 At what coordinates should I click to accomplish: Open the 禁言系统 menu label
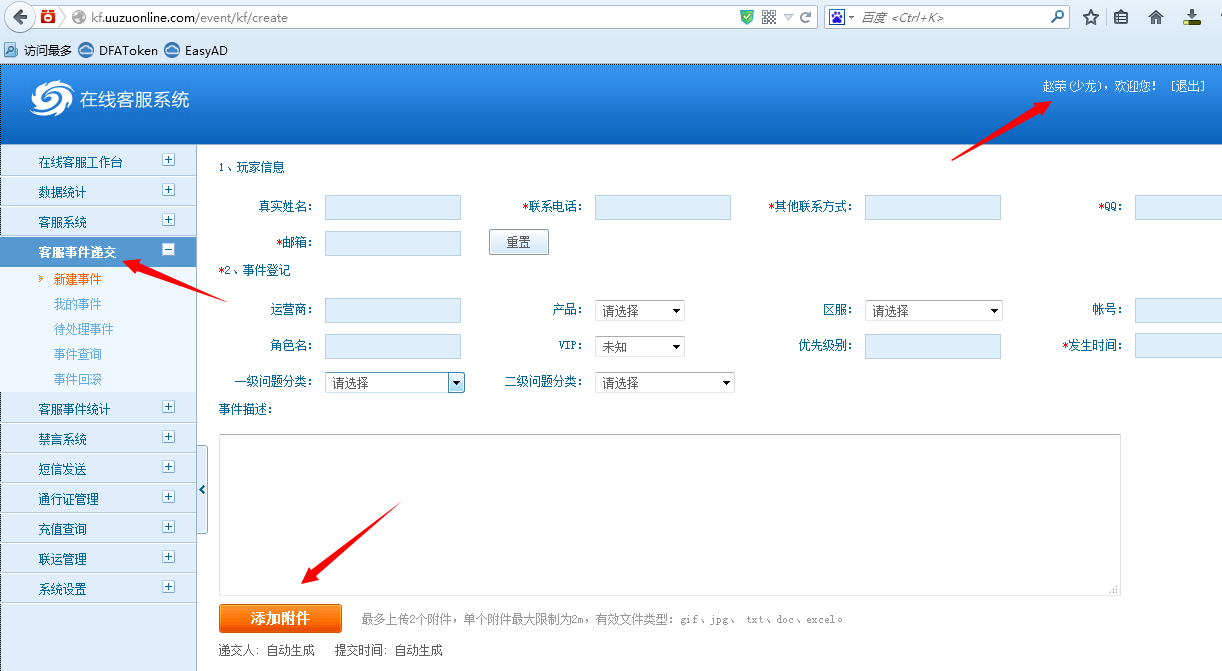62,439
